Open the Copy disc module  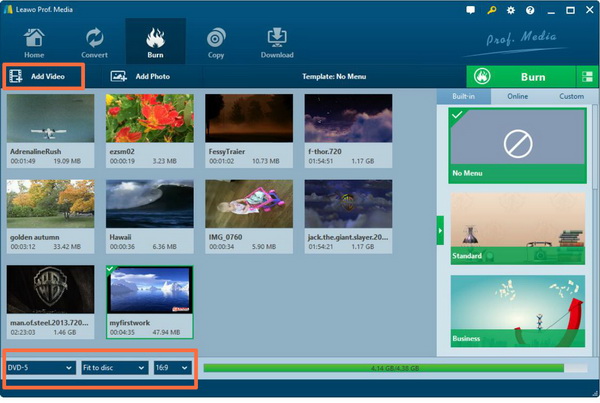[216, 42]
